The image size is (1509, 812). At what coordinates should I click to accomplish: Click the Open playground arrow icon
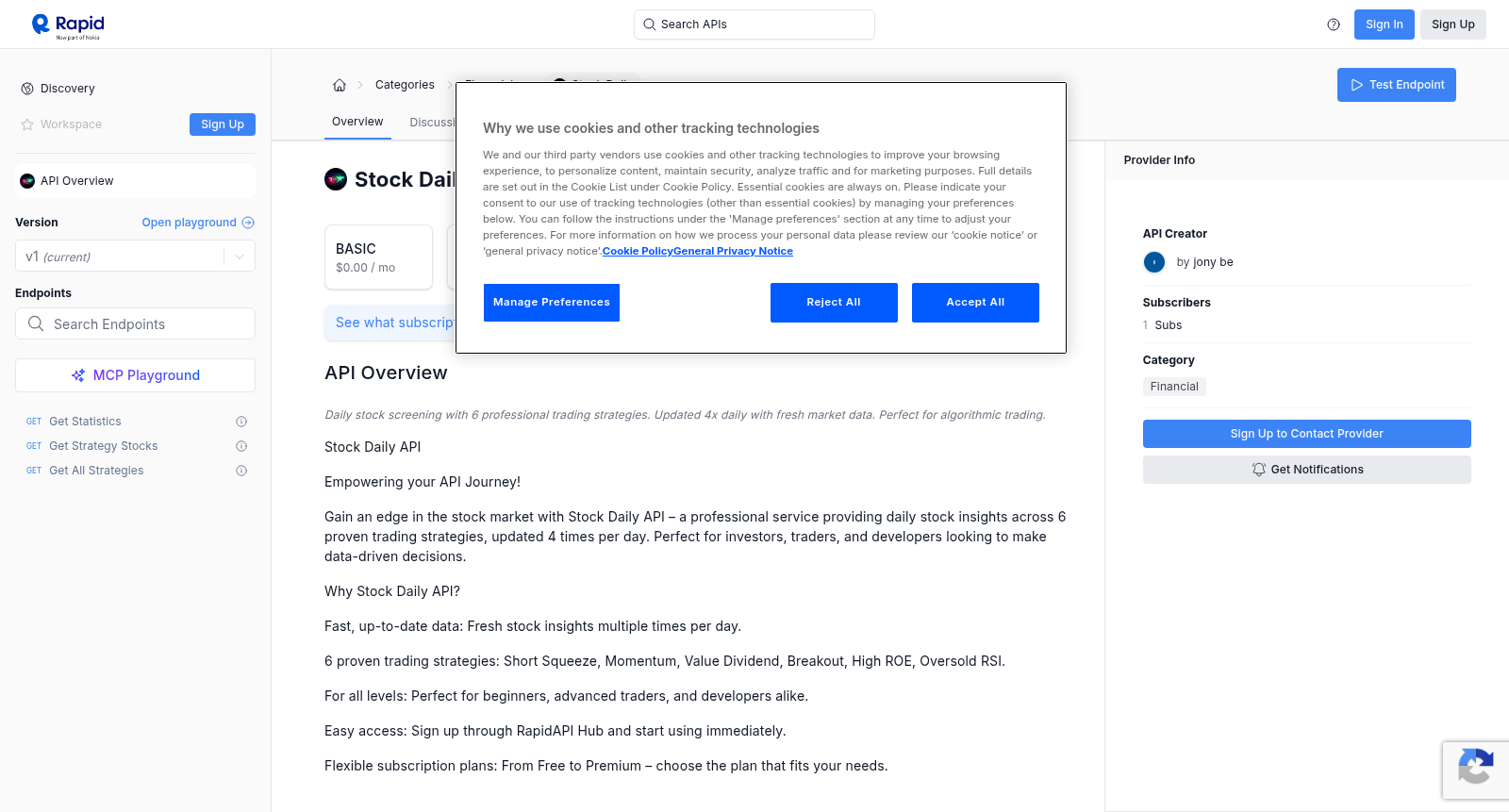(248, 223)
